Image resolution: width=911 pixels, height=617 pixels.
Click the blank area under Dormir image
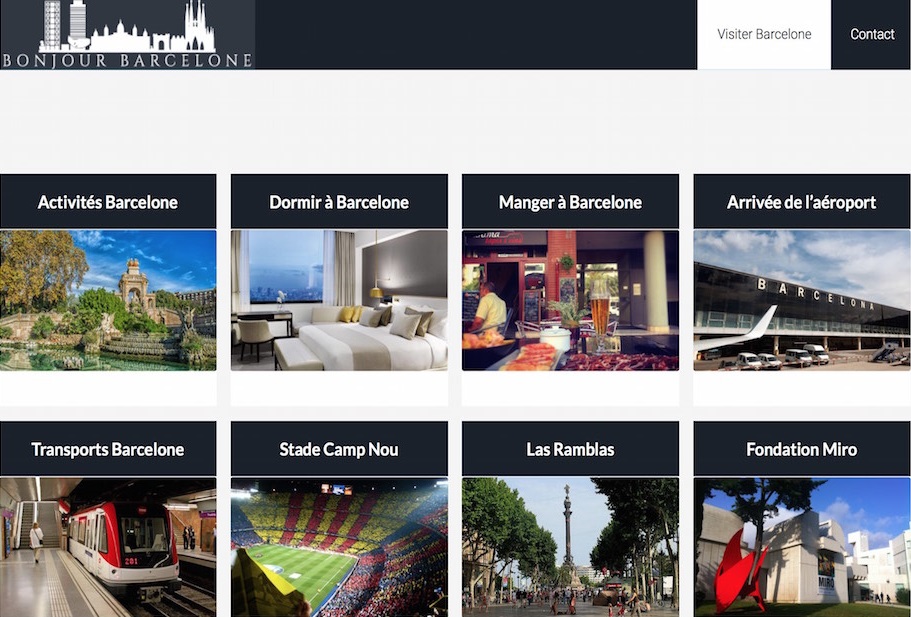pyautogui.click(x=339, y=388)
